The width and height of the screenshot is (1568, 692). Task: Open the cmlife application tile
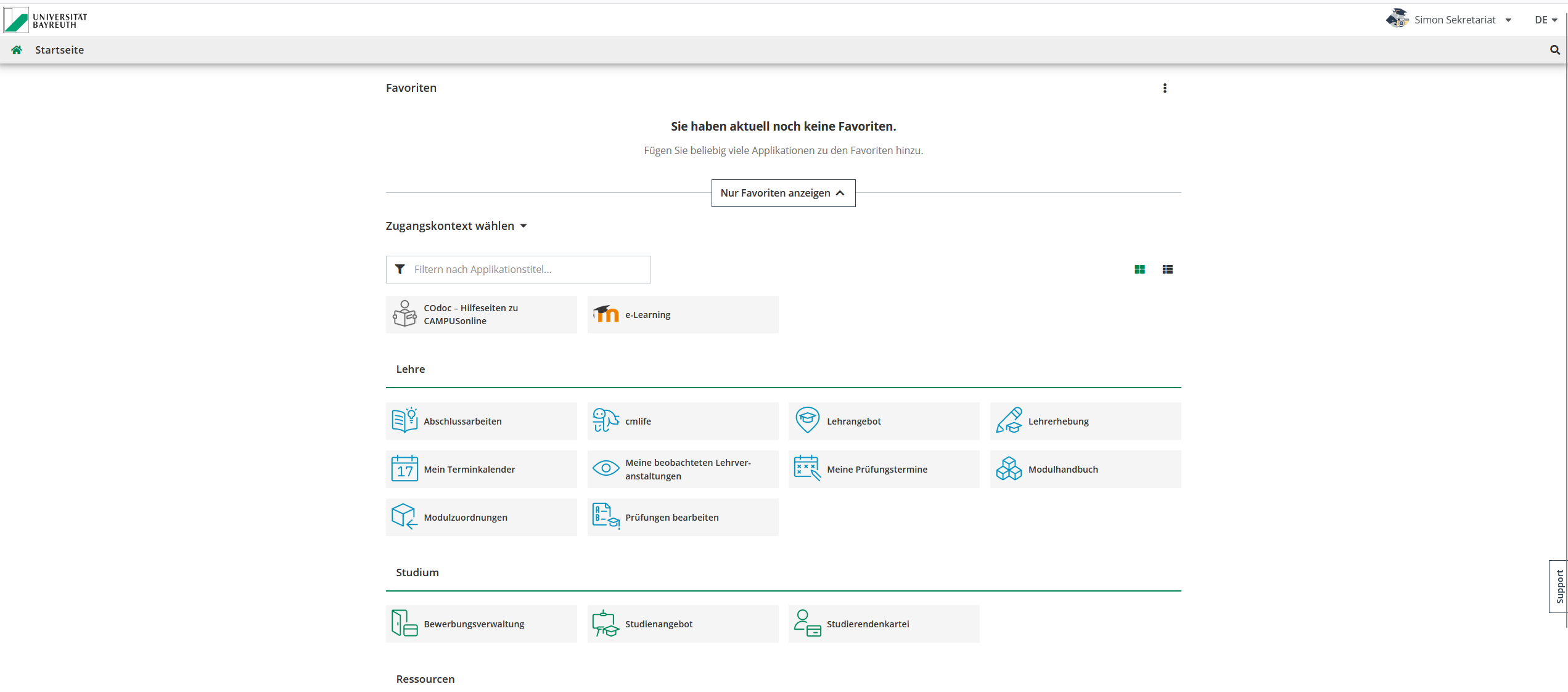tap(683, 421)
